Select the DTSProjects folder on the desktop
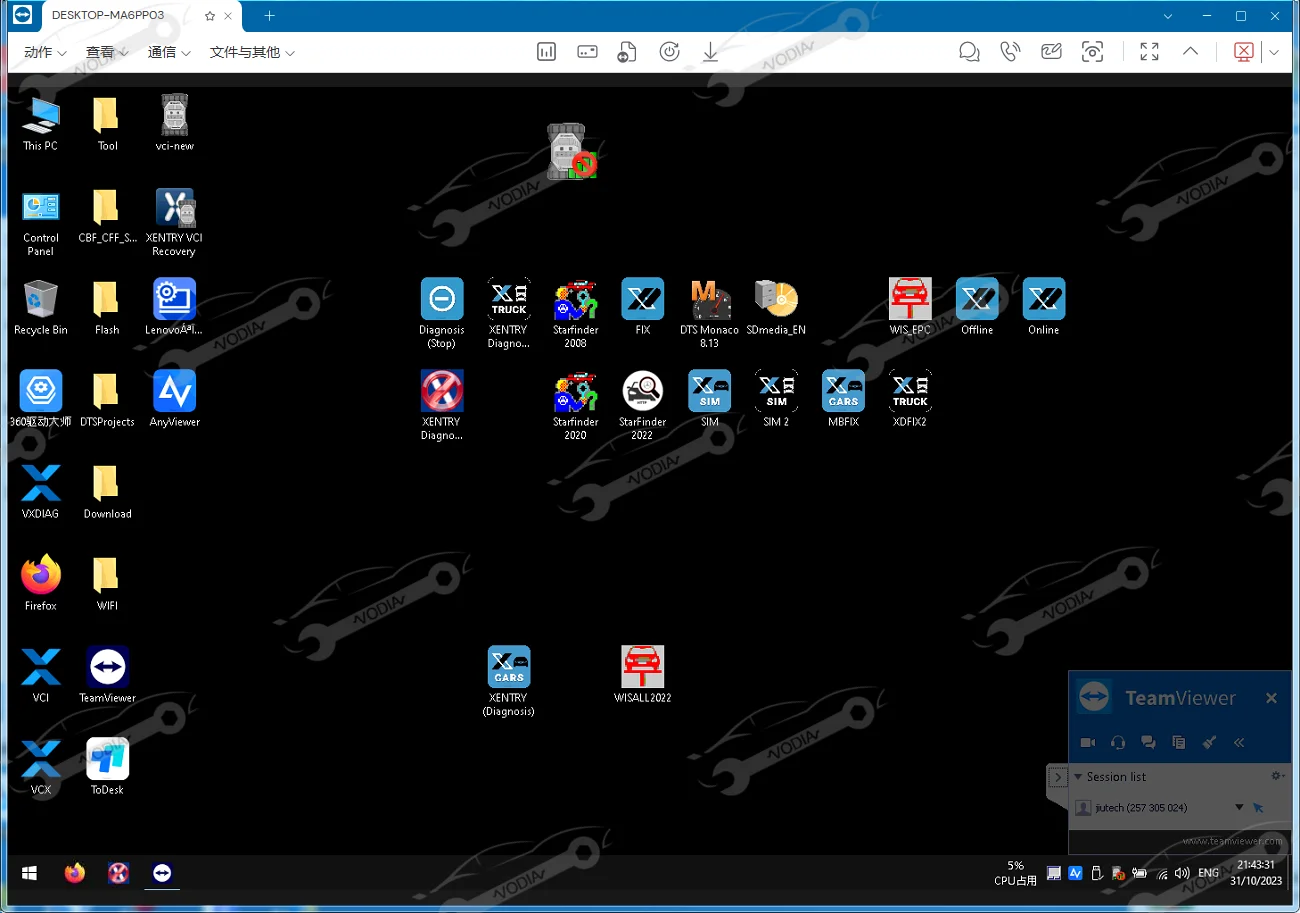Image resolution: width=1300 pixels, height=913 pixels. click(x=106, y=391)
